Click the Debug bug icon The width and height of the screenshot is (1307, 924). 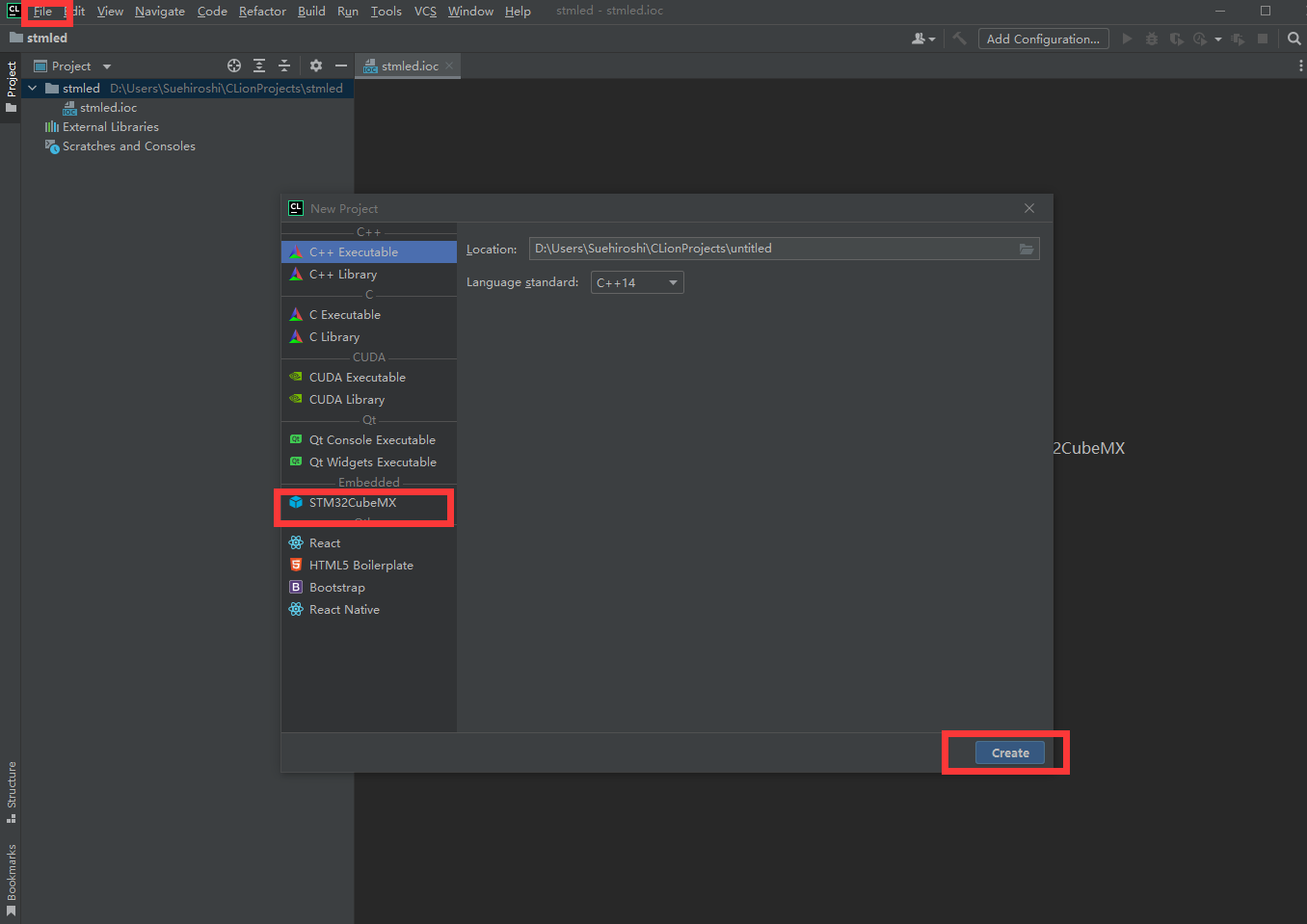(x=1152, y=39)
